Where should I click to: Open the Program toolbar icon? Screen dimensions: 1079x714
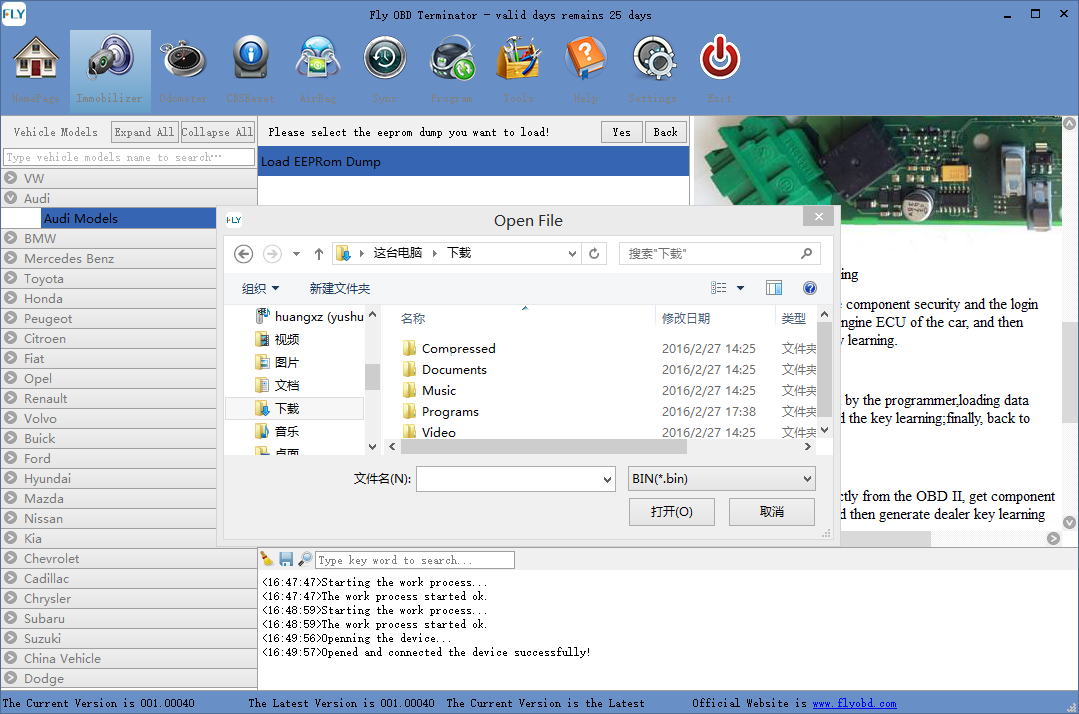(452, 60)
